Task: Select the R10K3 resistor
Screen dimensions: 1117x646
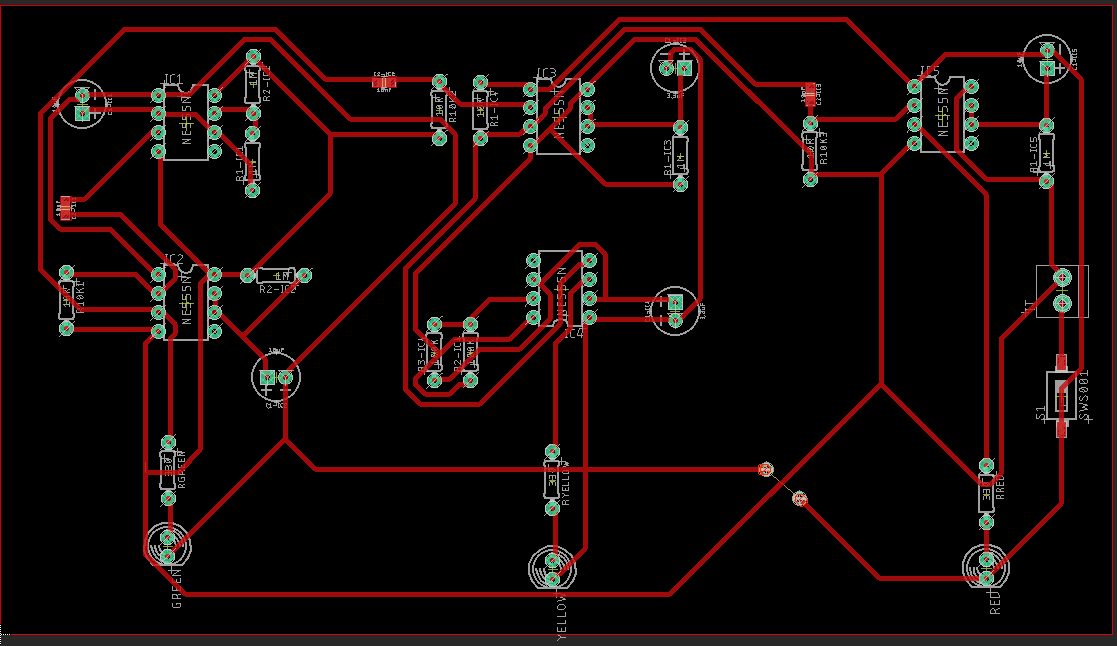Action: pyautogui.click(x=810, y=152)
